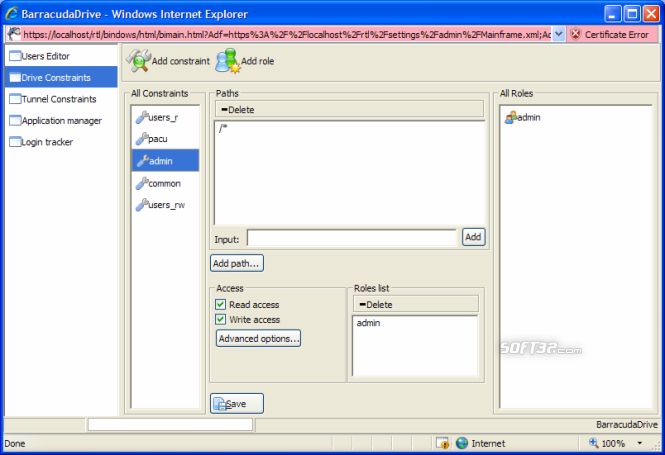Click the Add path... button
The height and width of the screenshot is (455, 665).
coord(236,263)
